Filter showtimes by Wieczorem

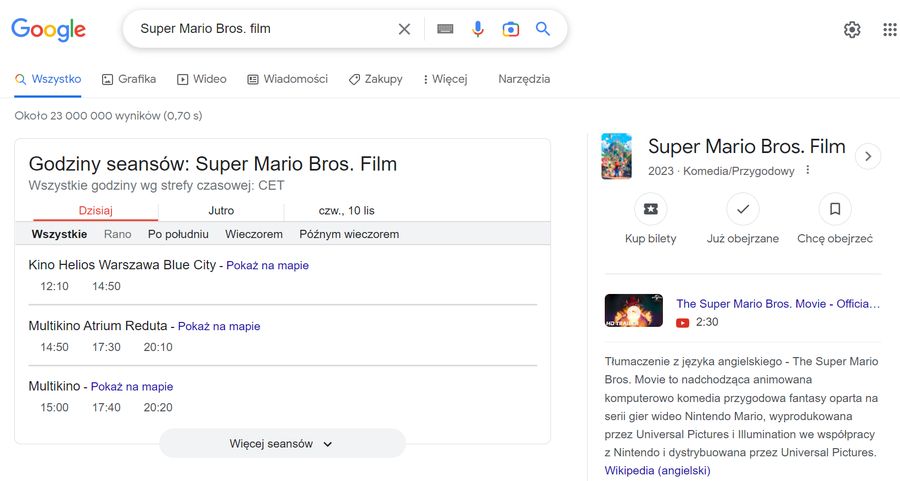[254, 234]
